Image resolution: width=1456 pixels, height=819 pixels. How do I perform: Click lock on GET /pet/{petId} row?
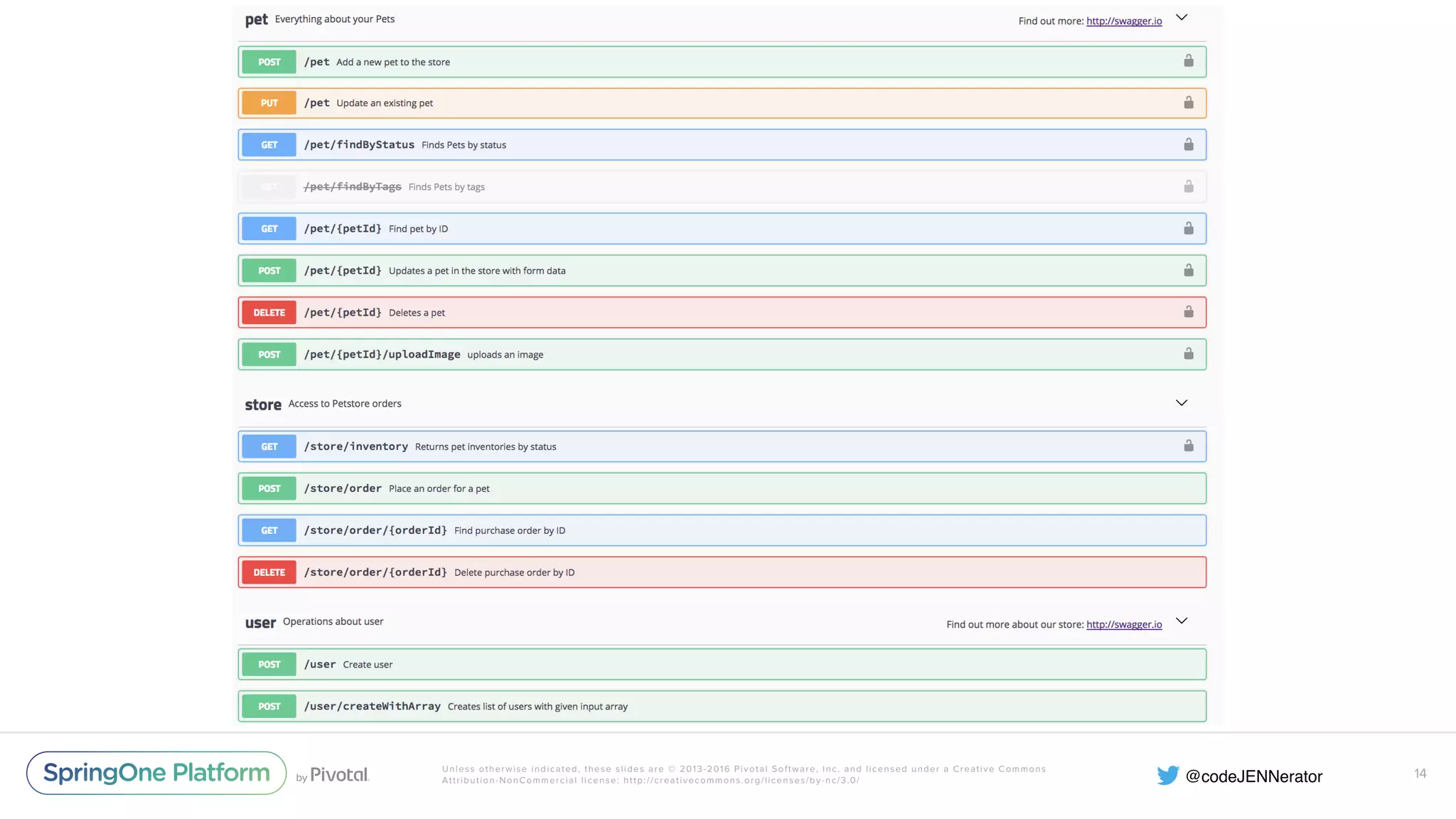(x=1188, y=228)
